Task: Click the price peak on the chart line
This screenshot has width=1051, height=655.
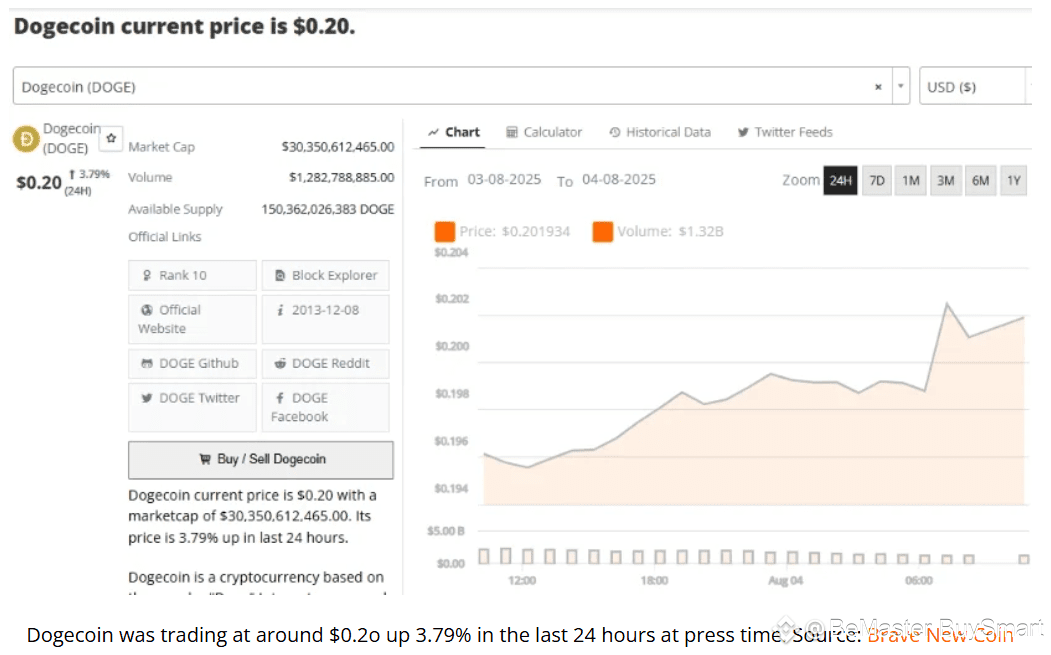Action: pos(947,304)
